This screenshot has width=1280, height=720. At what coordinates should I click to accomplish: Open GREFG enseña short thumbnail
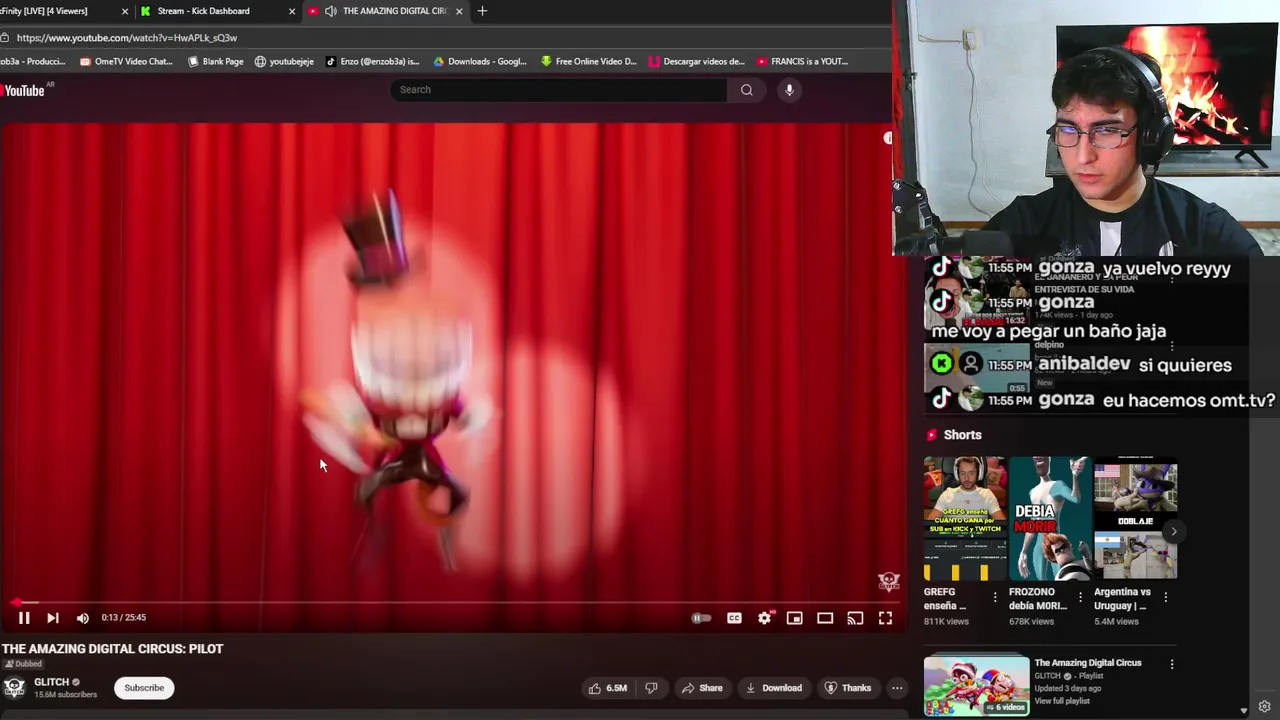(965, 519)
